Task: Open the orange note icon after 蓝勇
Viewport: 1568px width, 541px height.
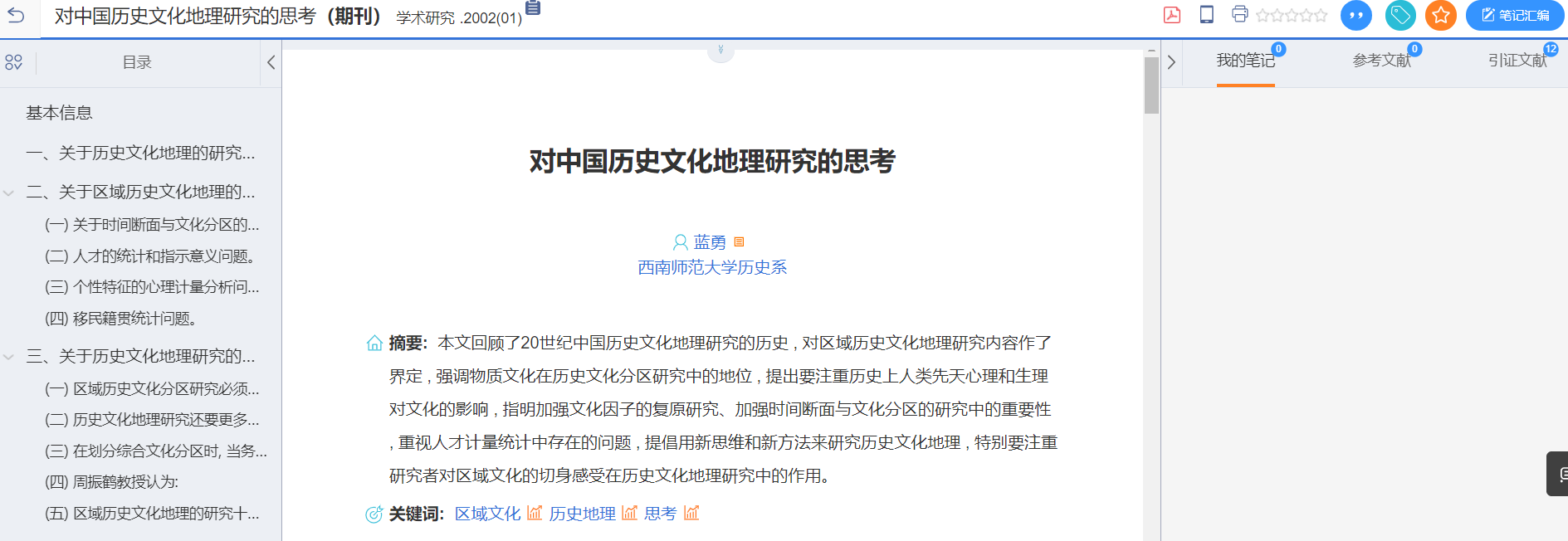Action: 739,242
